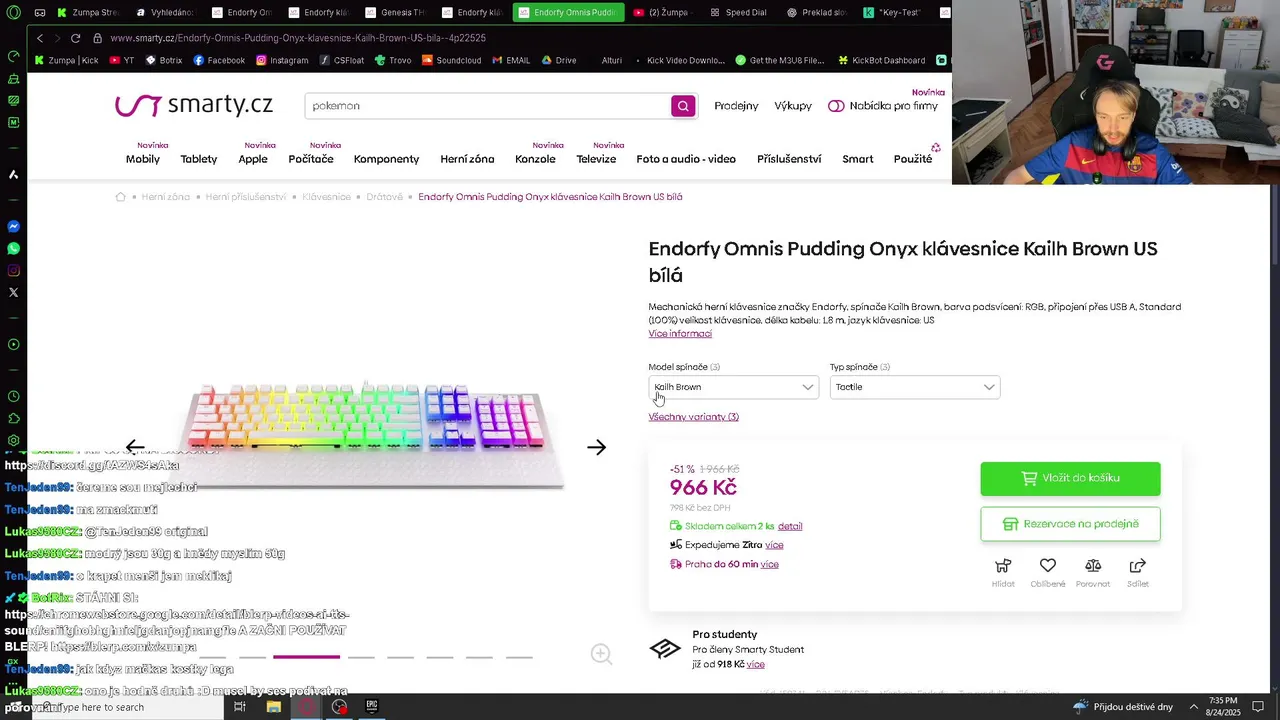Add product to Oblíbené heart icon
The image size is (1280, 720).
pyautogui.click(x=1048, y=566)
